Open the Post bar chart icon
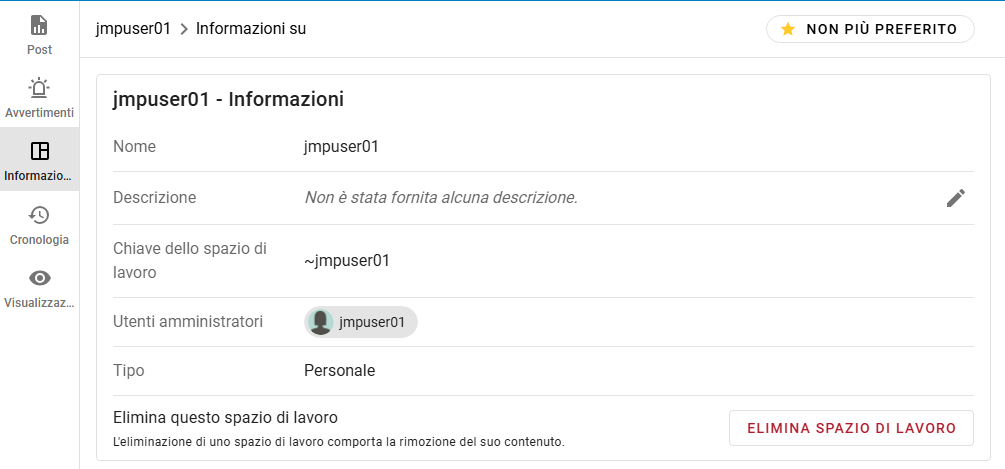Viewport: 1005px width, 469px height. pyautogui.click(x=39, y=26)
